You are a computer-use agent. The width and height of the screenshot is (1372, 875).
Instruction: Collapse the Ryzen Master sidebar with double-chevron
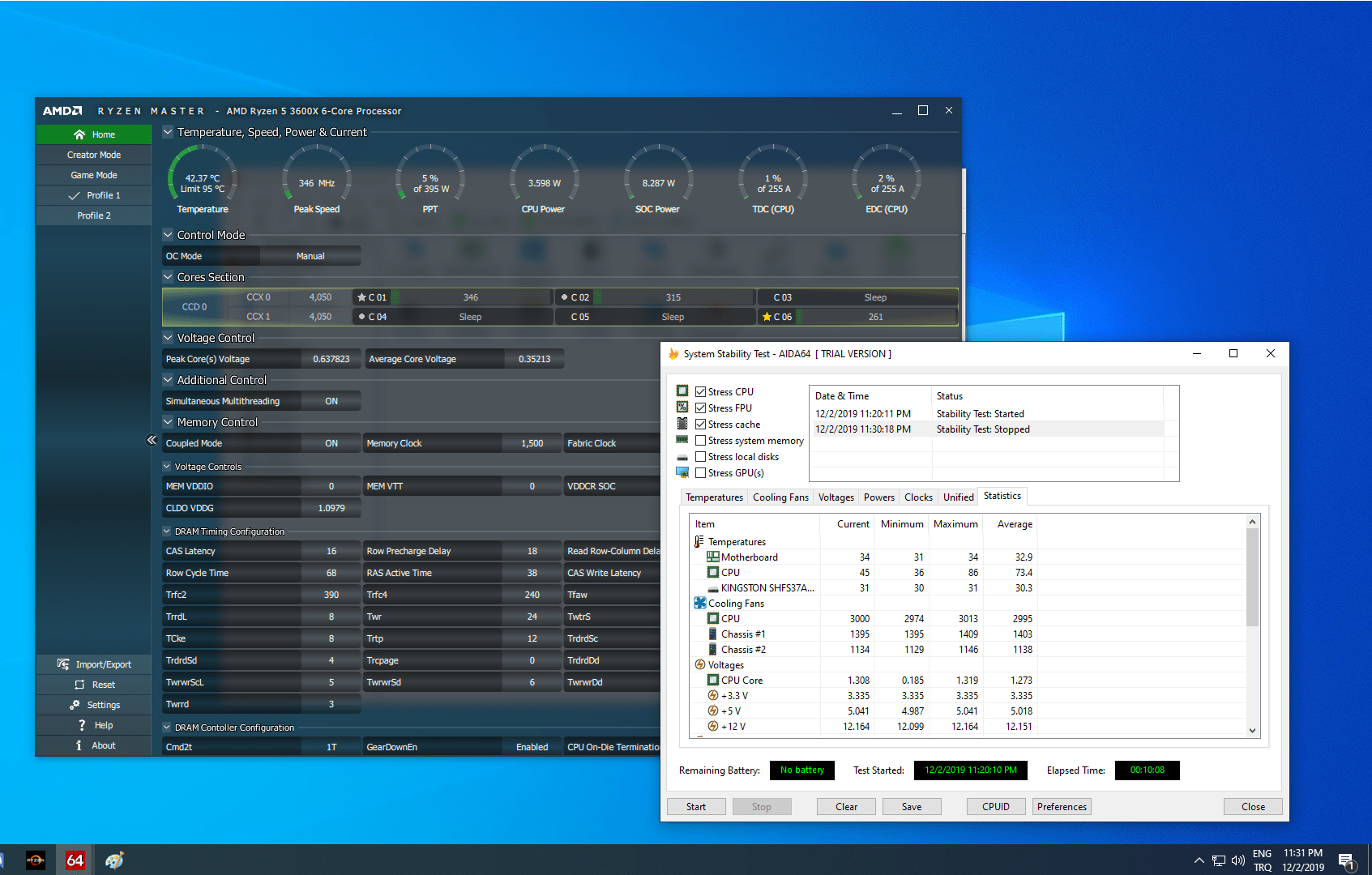(152, 440)
